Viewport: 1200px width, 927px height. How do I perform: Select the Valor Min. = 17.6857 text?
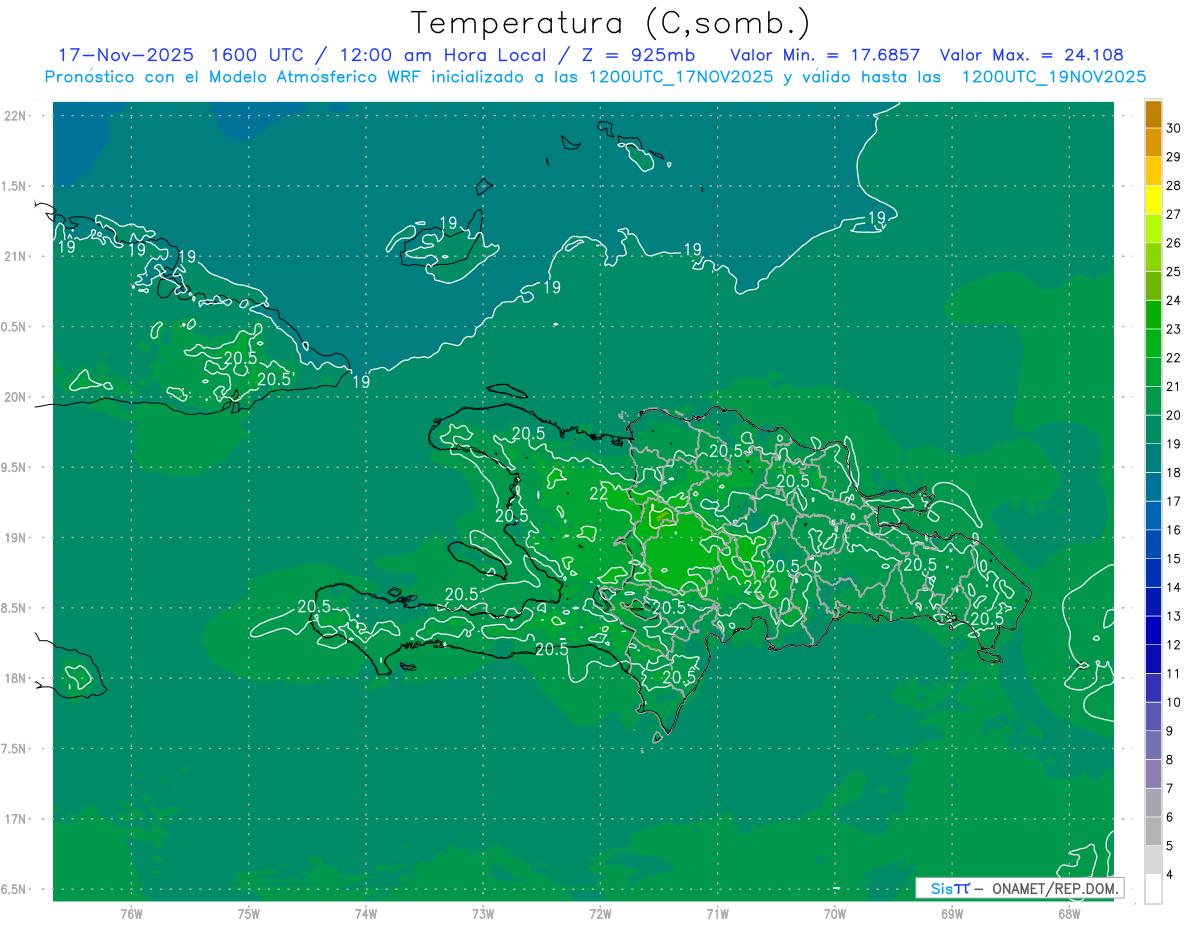click(x=825, y=55)
